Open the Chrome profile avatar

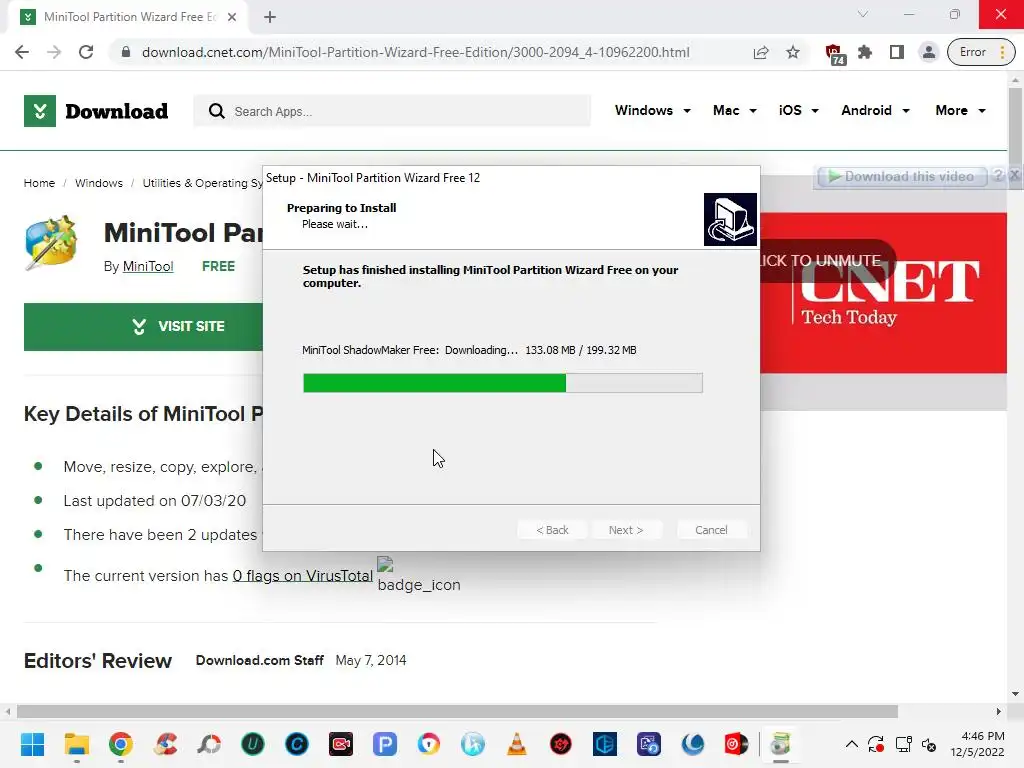(x=929, y=52)
